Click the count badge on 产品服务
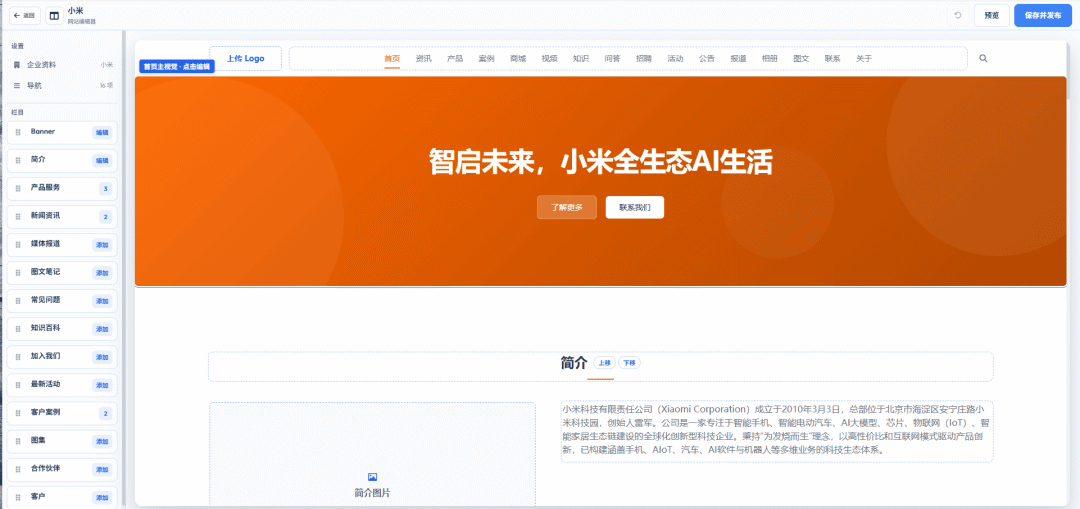Viewport: 1080px width, 509px height. (105, 189)
